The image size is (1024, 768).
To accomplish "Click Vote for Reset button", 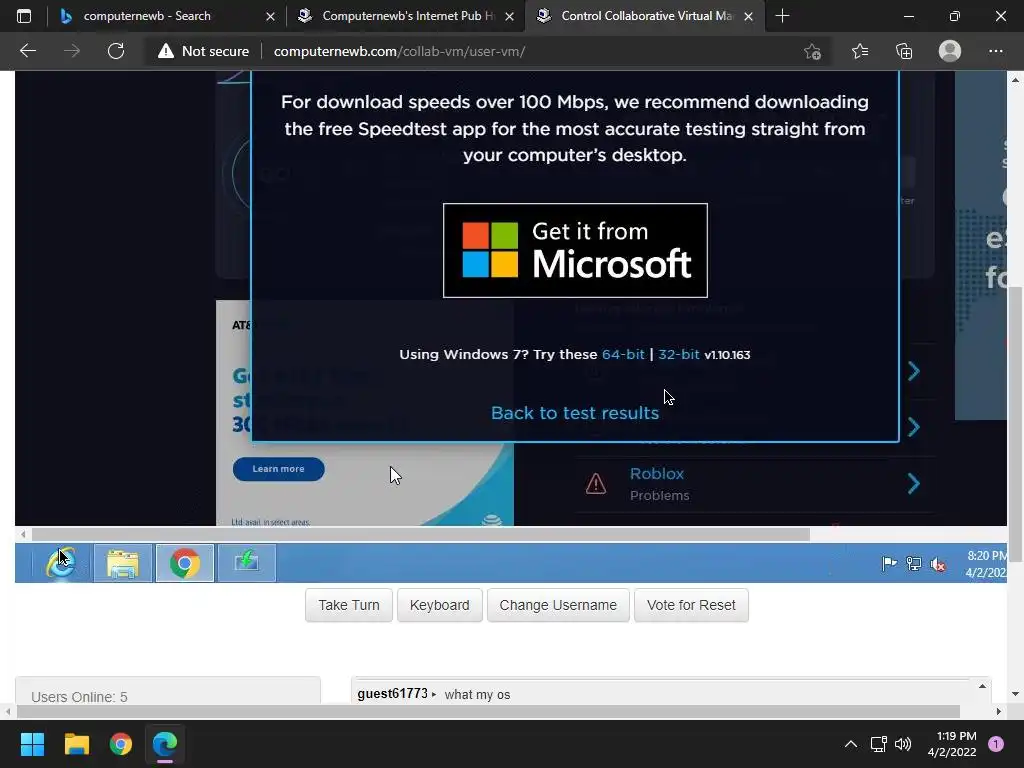I will coord(691,605).
